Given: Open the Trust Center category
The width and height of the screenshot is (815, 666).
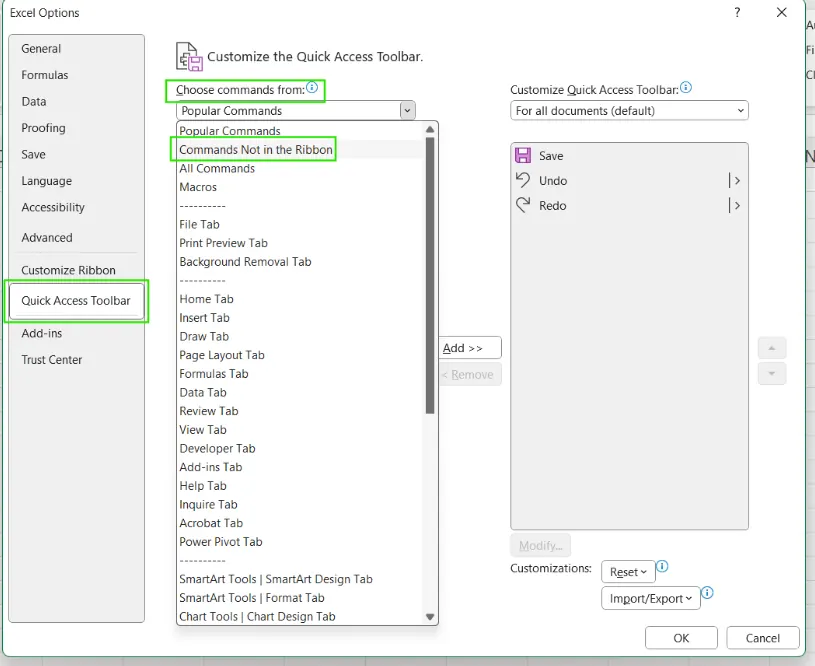Looking at the screenshot, I should click(x=52, y=359).
